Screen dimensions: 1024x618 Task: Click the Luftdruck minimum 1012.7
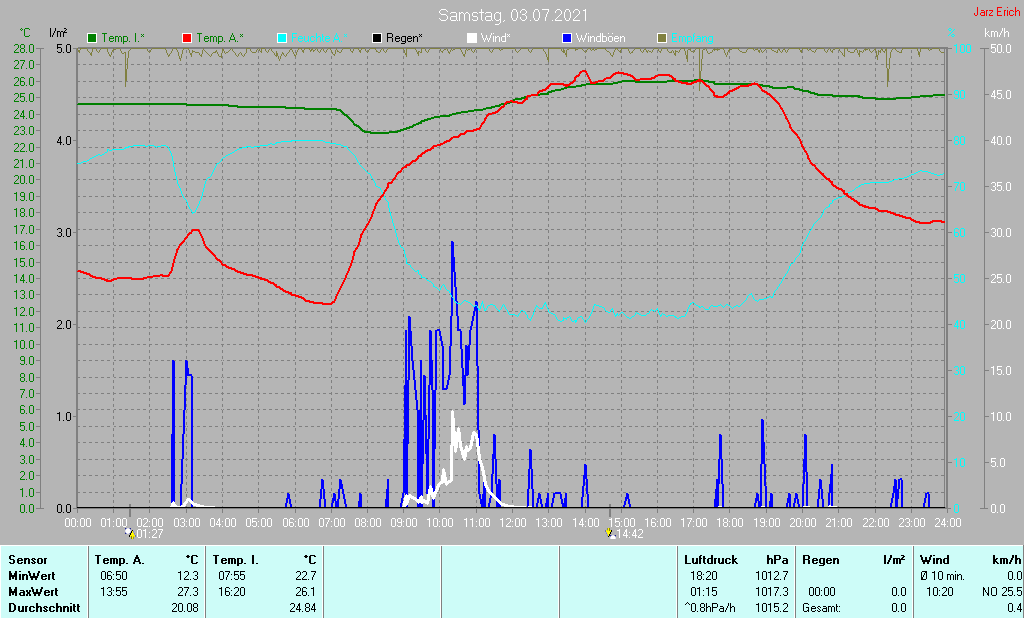[x=772, y=576]
